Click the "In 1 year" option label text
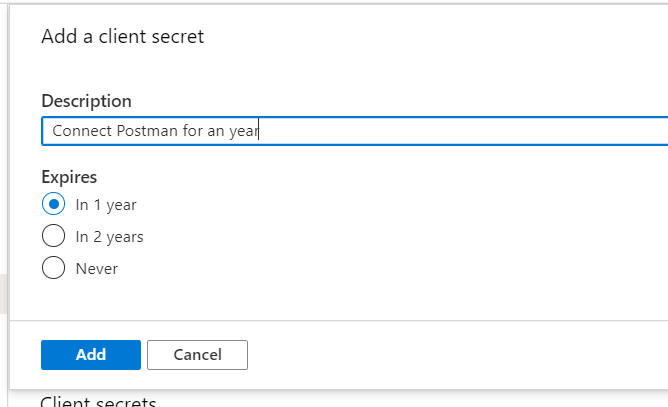The width and height of the screenshot is (668, 407). click(106, 205)
